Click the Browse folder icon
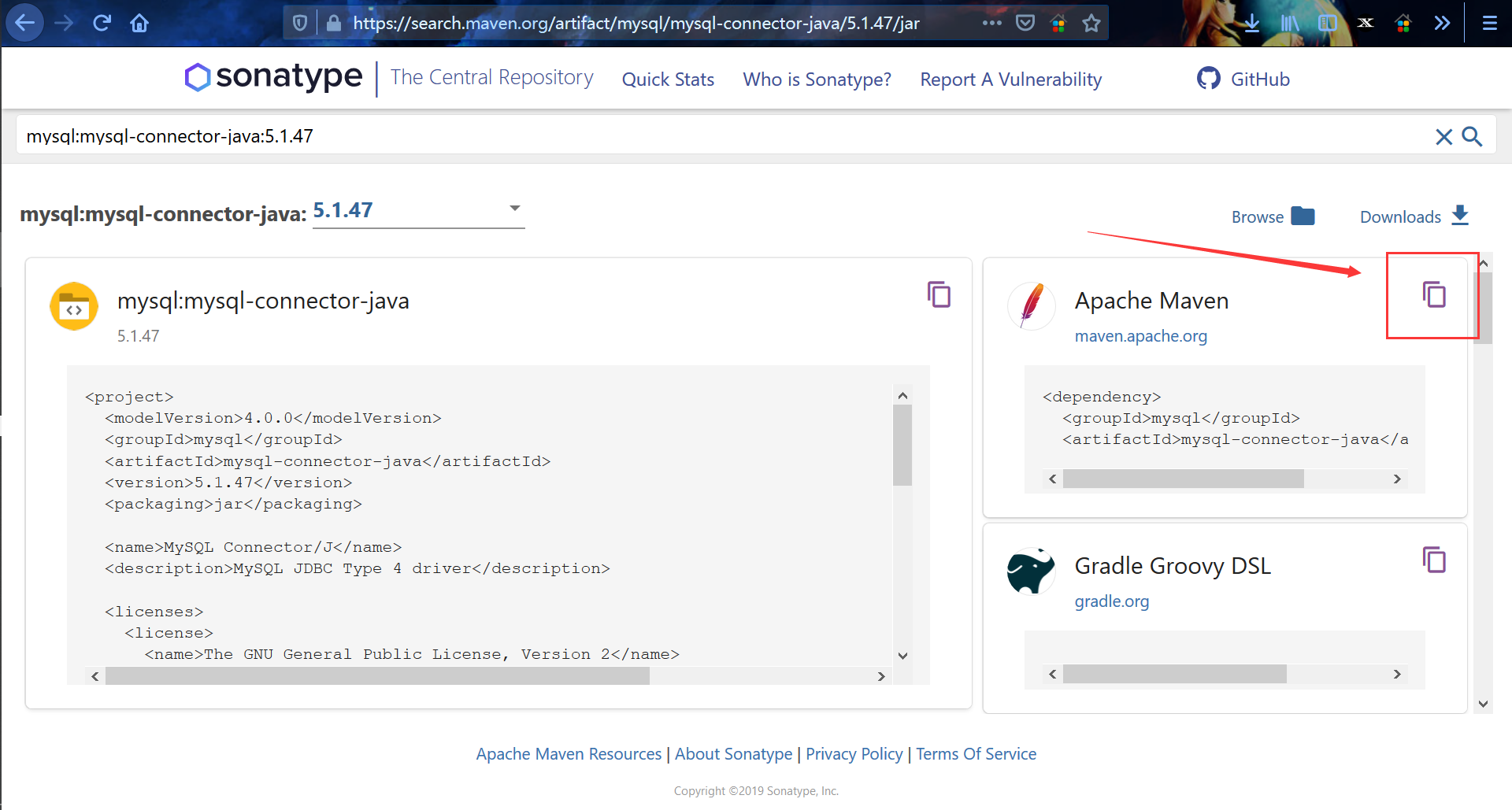This screenshot has width=1512, height=810. pyautogui.click(x=1303, y=216)
